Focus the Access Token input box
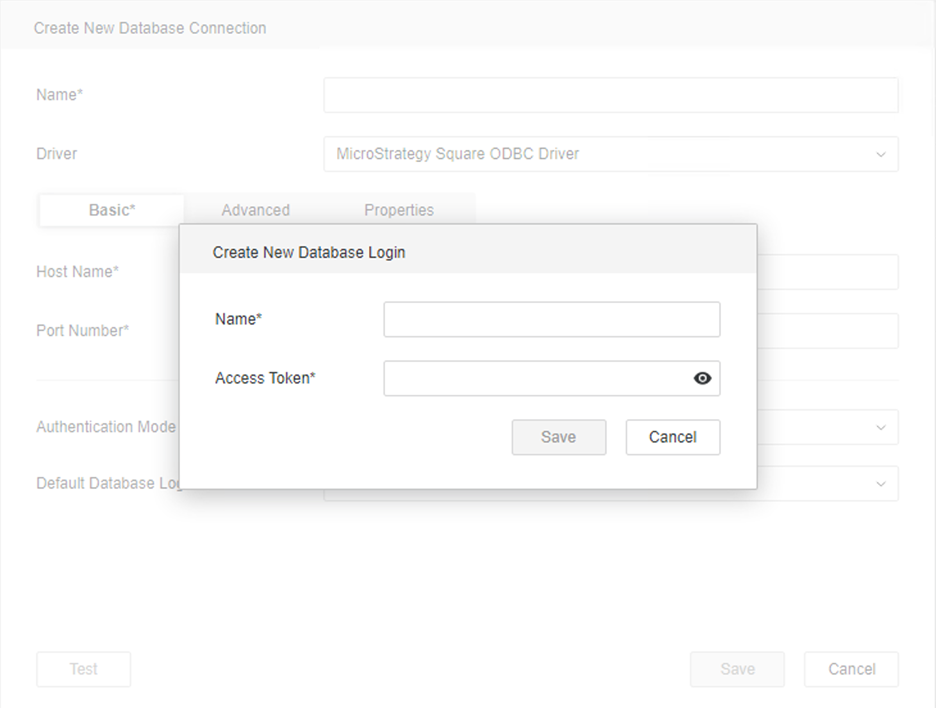 tap(535, 378)
